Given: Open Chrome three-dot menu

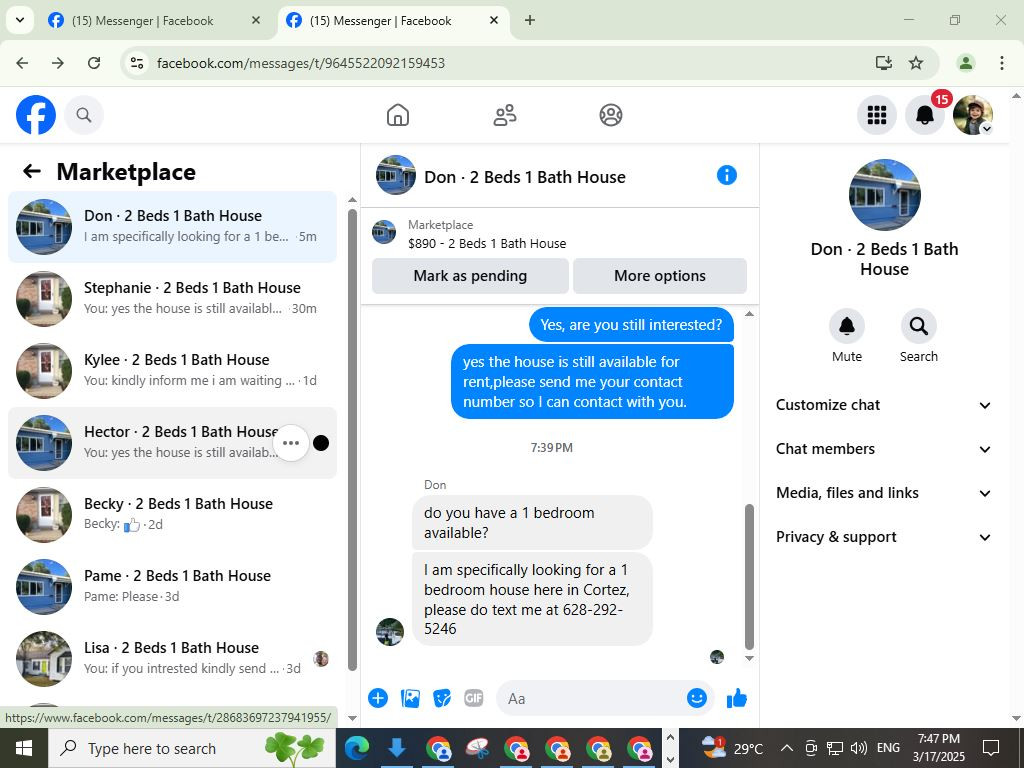Looking at the screenshot, I should pos(1002,63).
